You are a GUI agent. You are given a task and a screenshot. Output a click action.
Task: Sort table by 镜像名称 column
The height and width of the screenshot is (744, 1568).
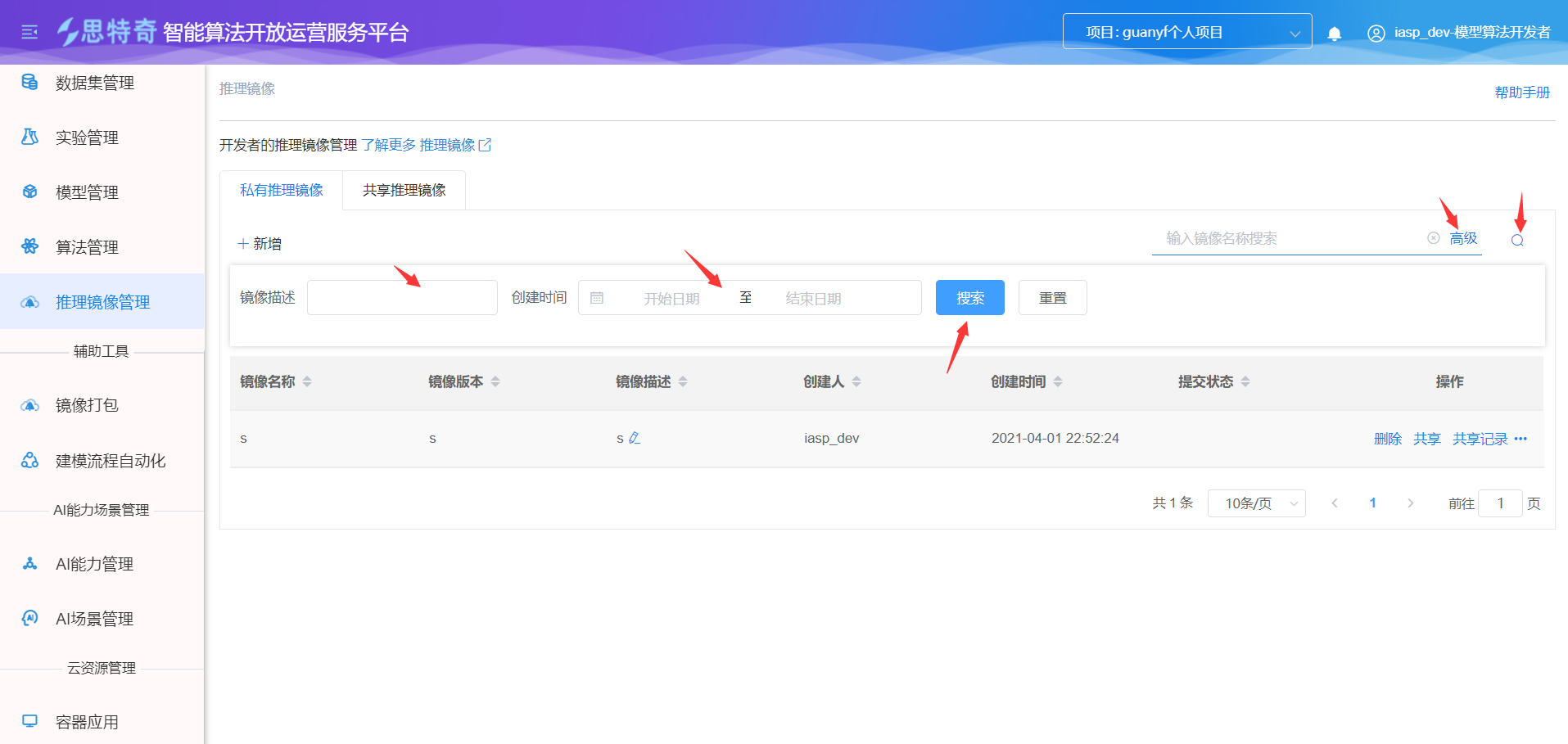307,381
